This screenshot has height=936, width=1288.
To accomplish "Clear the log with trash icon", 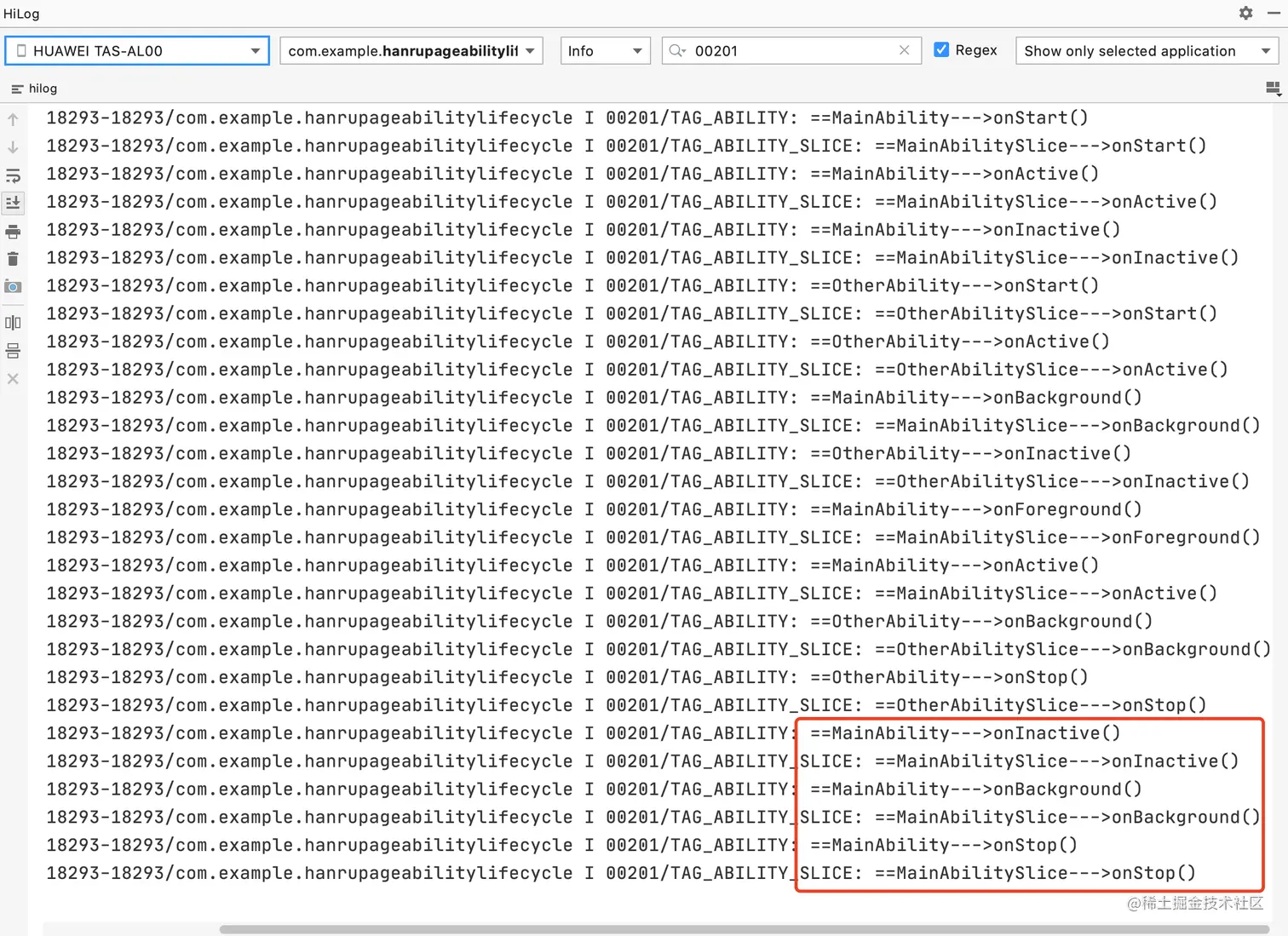I will tap(13, 259).
